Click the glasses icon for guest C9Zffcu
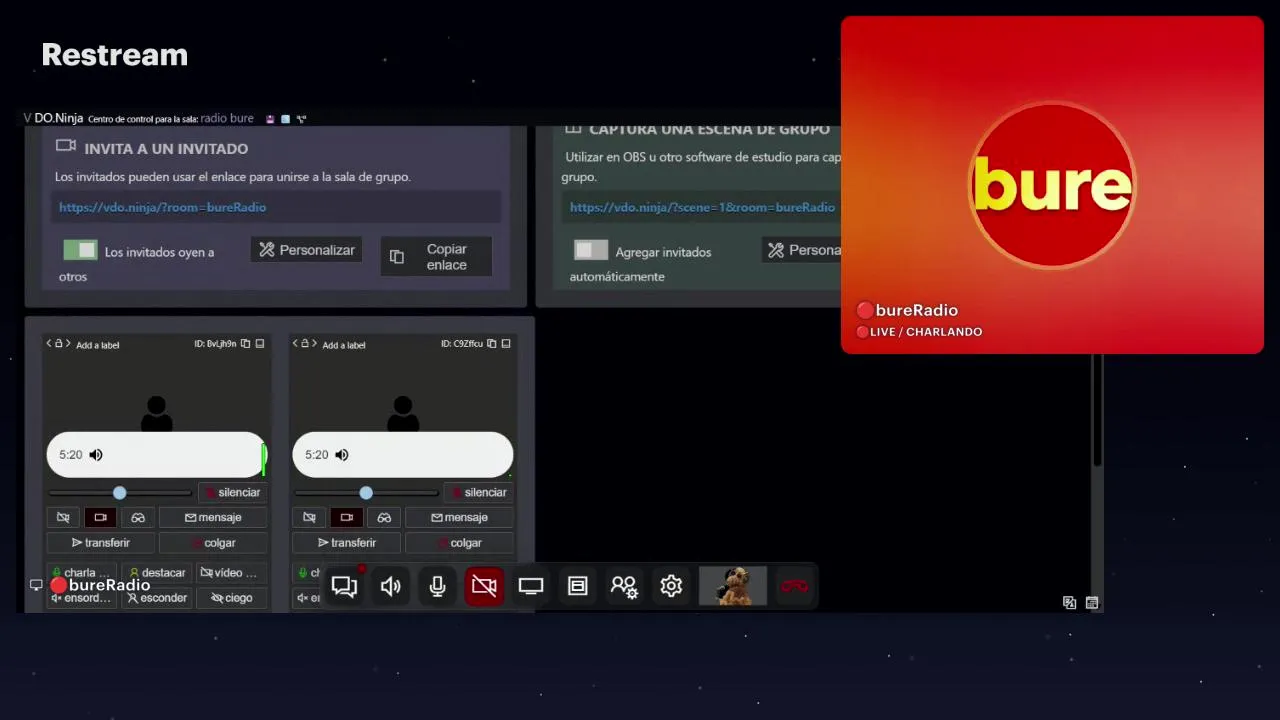 [384, 517]
